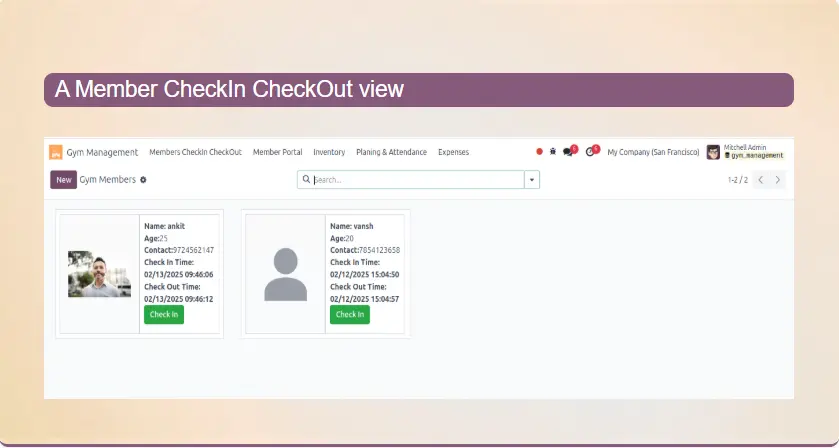This screenshot has height=448, width=839.
Task: Open the My Company (San Francisco) switcher
Action: point(651,152)
